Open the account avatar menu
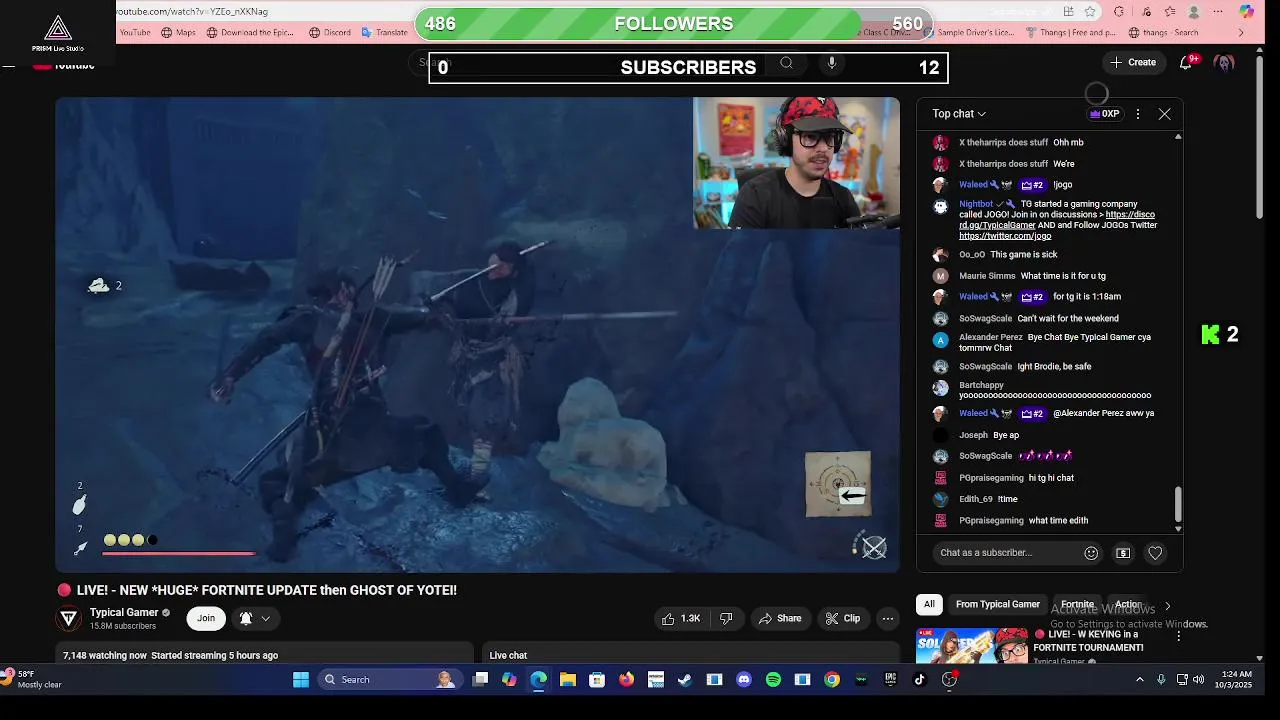1280x720 pixels. coord(1224,62)
